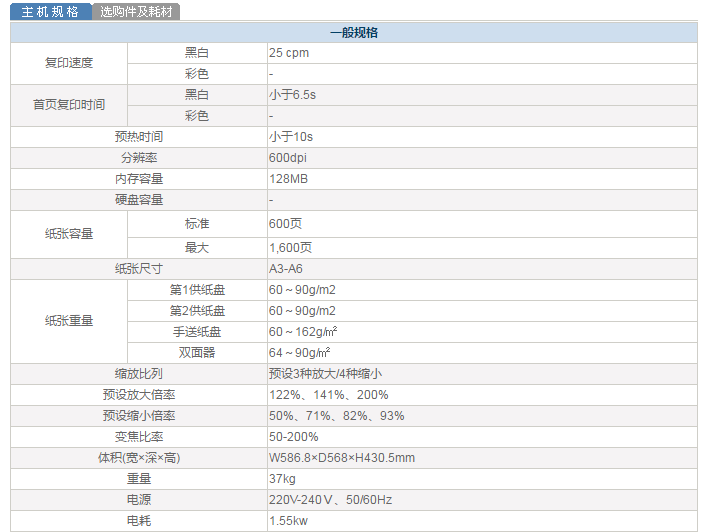Click the 重量 label
This screenshot has height=532, width=710.
click(x=139, y=479)
